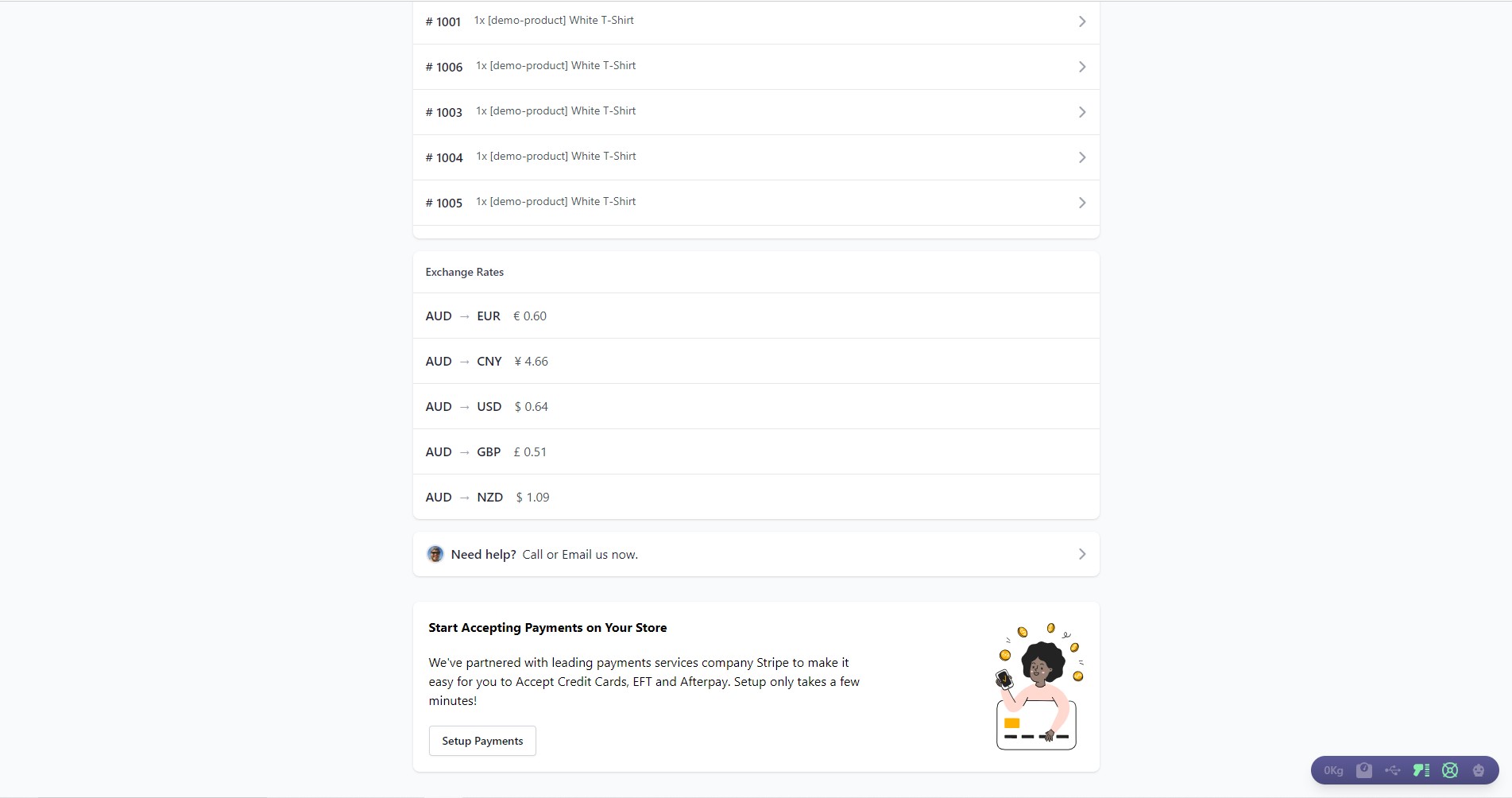The width and height of the screenshot is (1512, 798).
Task: Click the support avatar beside Need help
Action: point(435,554)
